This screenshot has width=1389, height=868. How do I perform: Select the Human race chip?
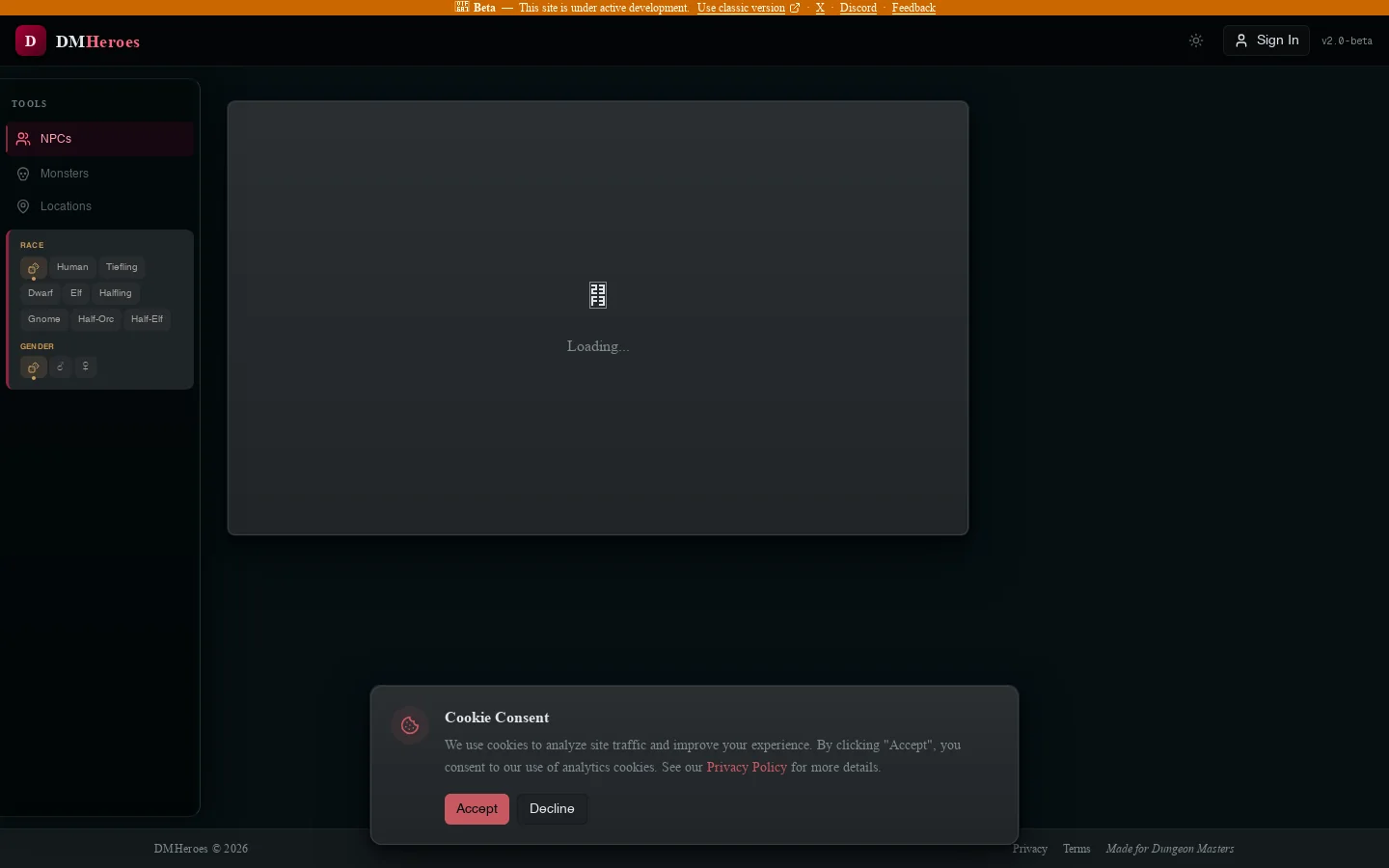pyautogui.click(x=72, y=267)
